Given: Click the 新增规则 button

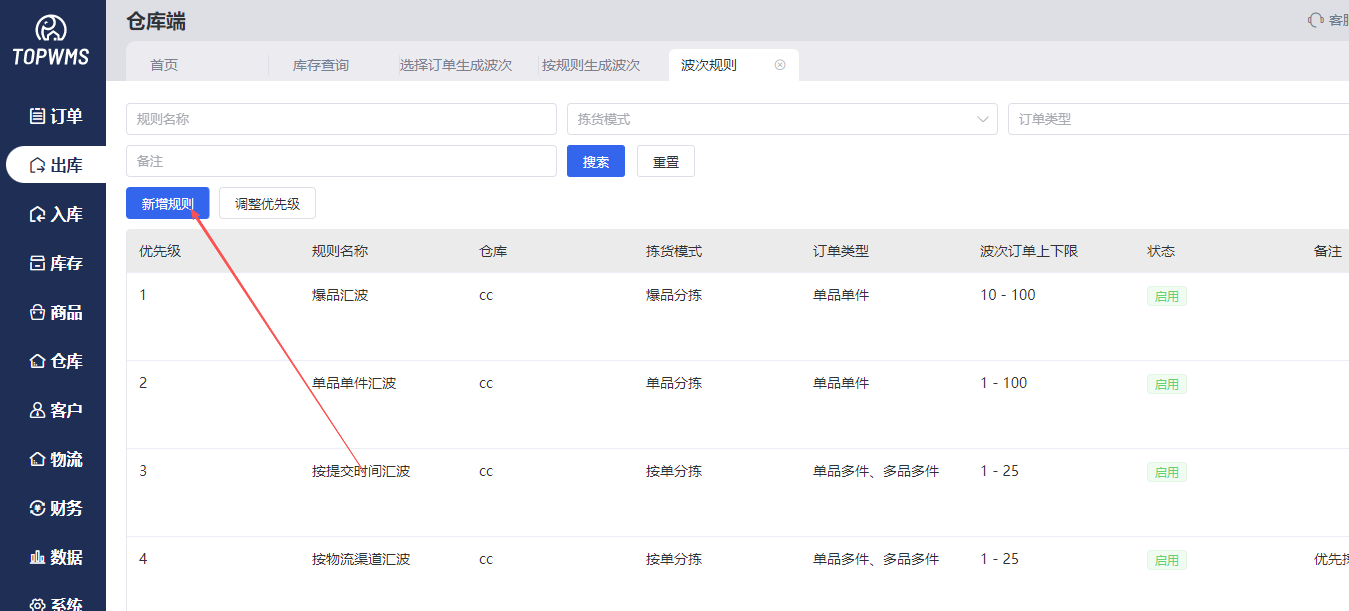Looking at the screenshot, I should tap(167, 203).
